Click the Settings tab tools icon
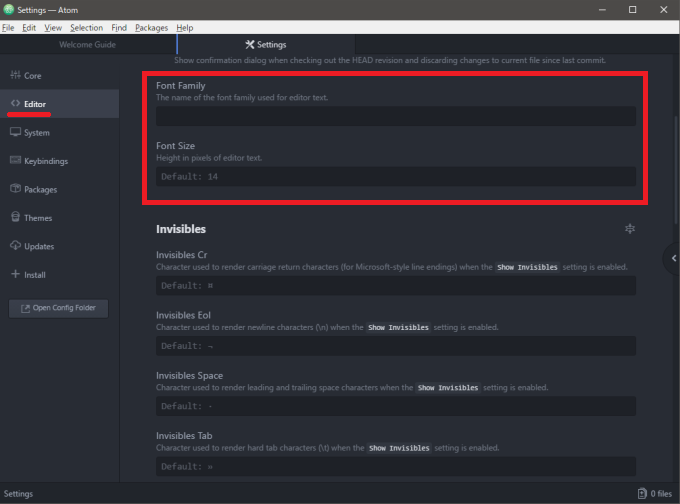Image resolution: width=680 pixels, height=504 pixels. pyautogui.click(x=250, y=44)
